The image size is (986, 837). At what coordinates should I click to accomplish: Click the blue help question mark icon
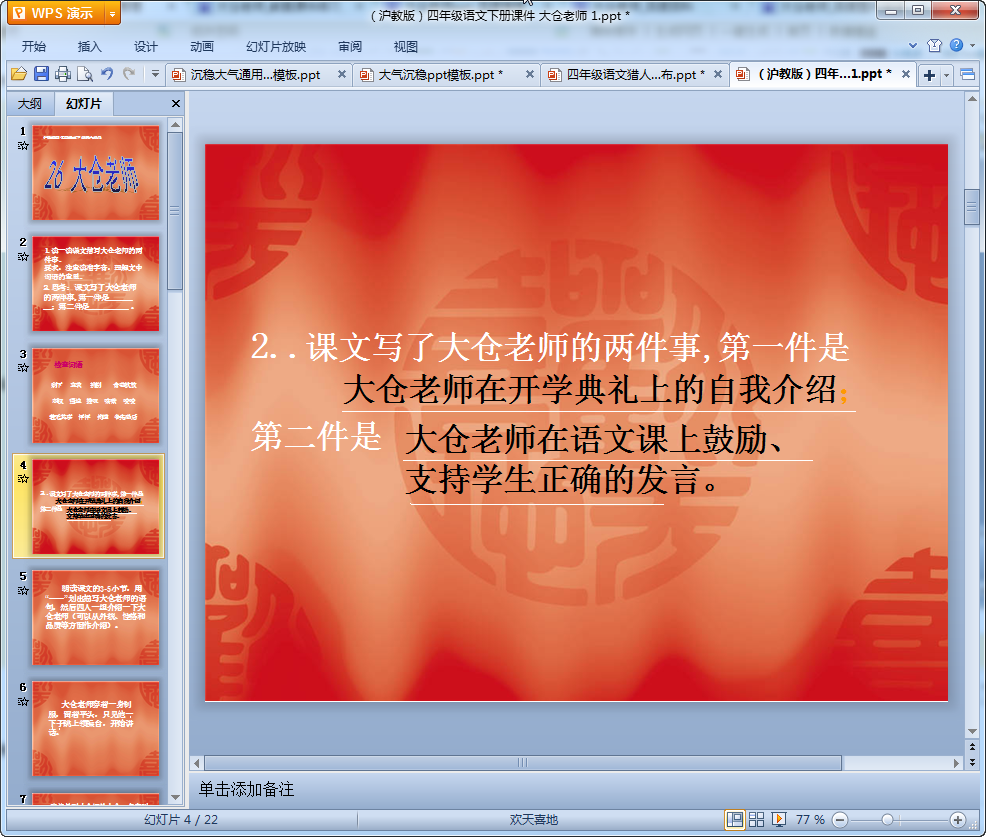tap(956, 45)
